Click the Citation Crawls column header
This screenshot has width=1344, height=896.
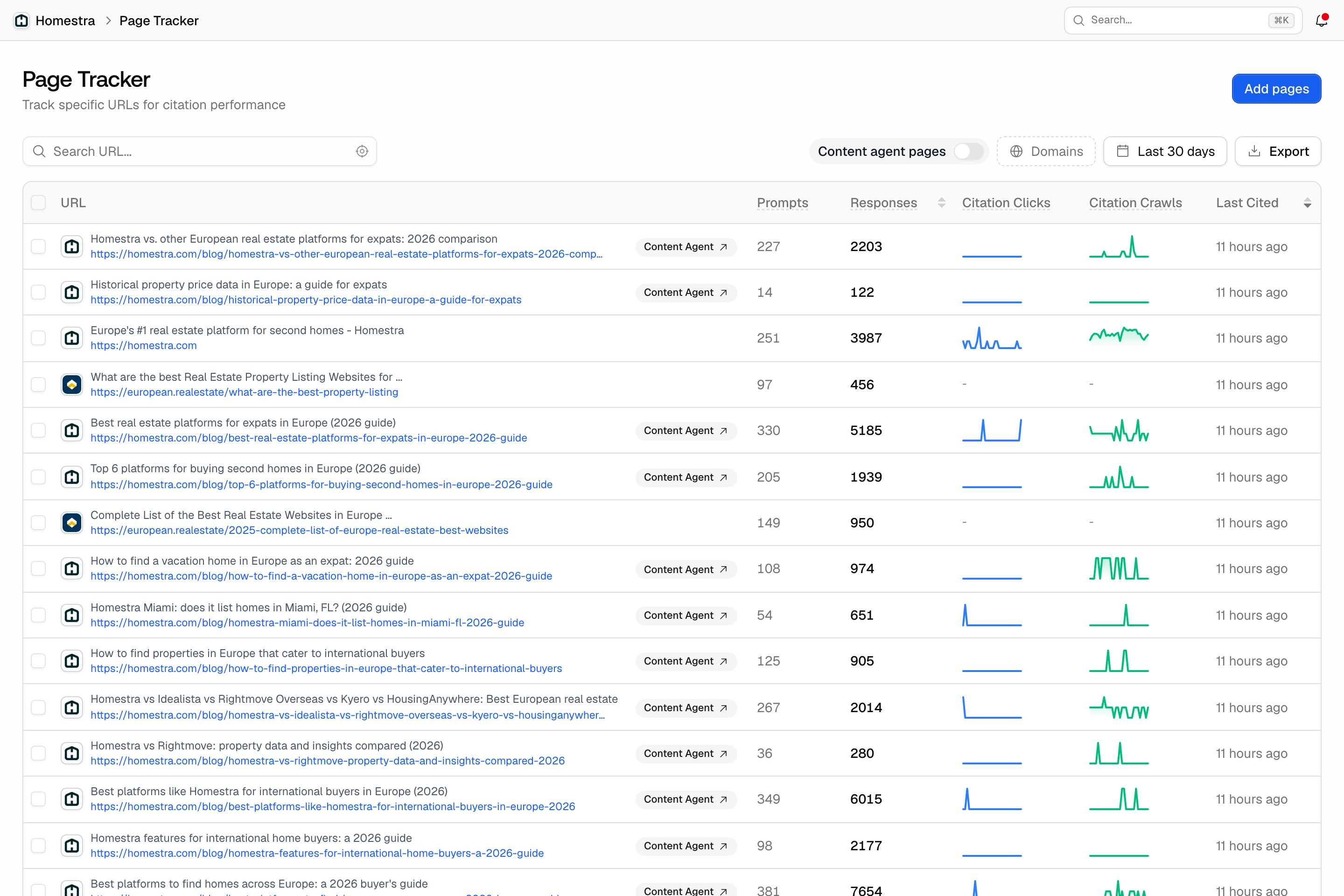(x=1135, y=203)
